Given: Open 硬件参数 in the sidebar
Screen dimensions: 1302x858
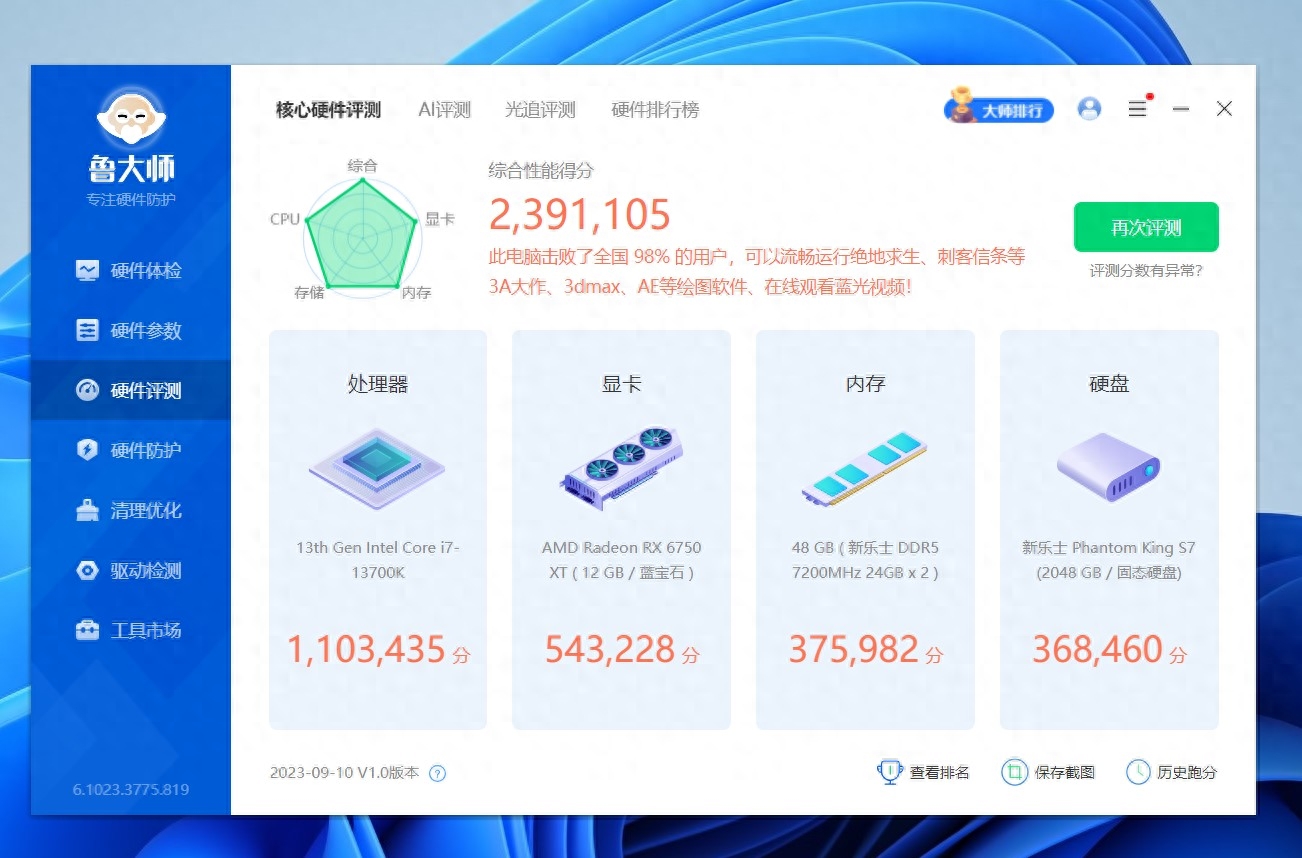Looking at the screenshot, I should pos(130,331).
